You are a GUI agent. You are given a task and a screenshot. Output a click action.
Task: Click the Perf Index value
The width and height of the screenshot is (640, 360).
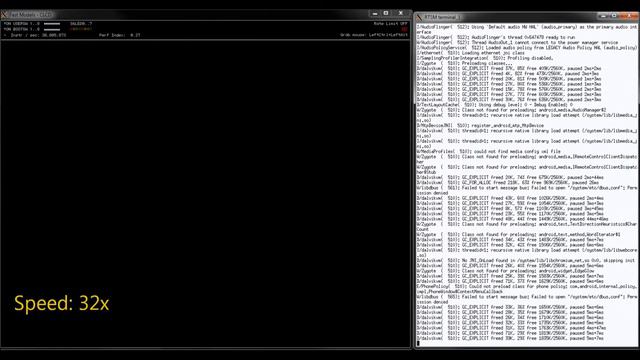tap(120, 35)
